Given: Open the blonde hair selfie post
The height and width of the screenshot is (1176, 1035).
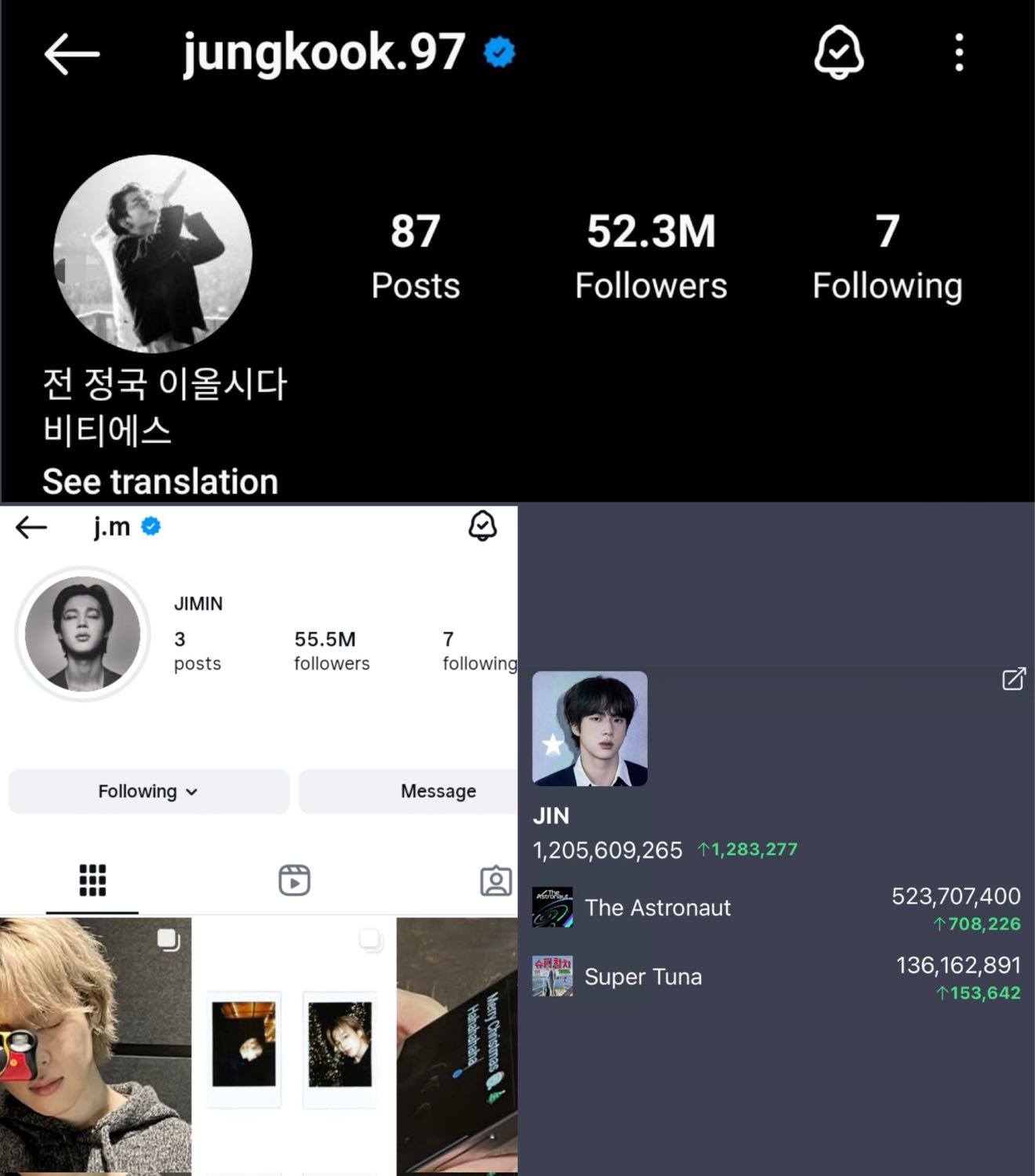Looking at the screenshot, I should [96, 1045].
